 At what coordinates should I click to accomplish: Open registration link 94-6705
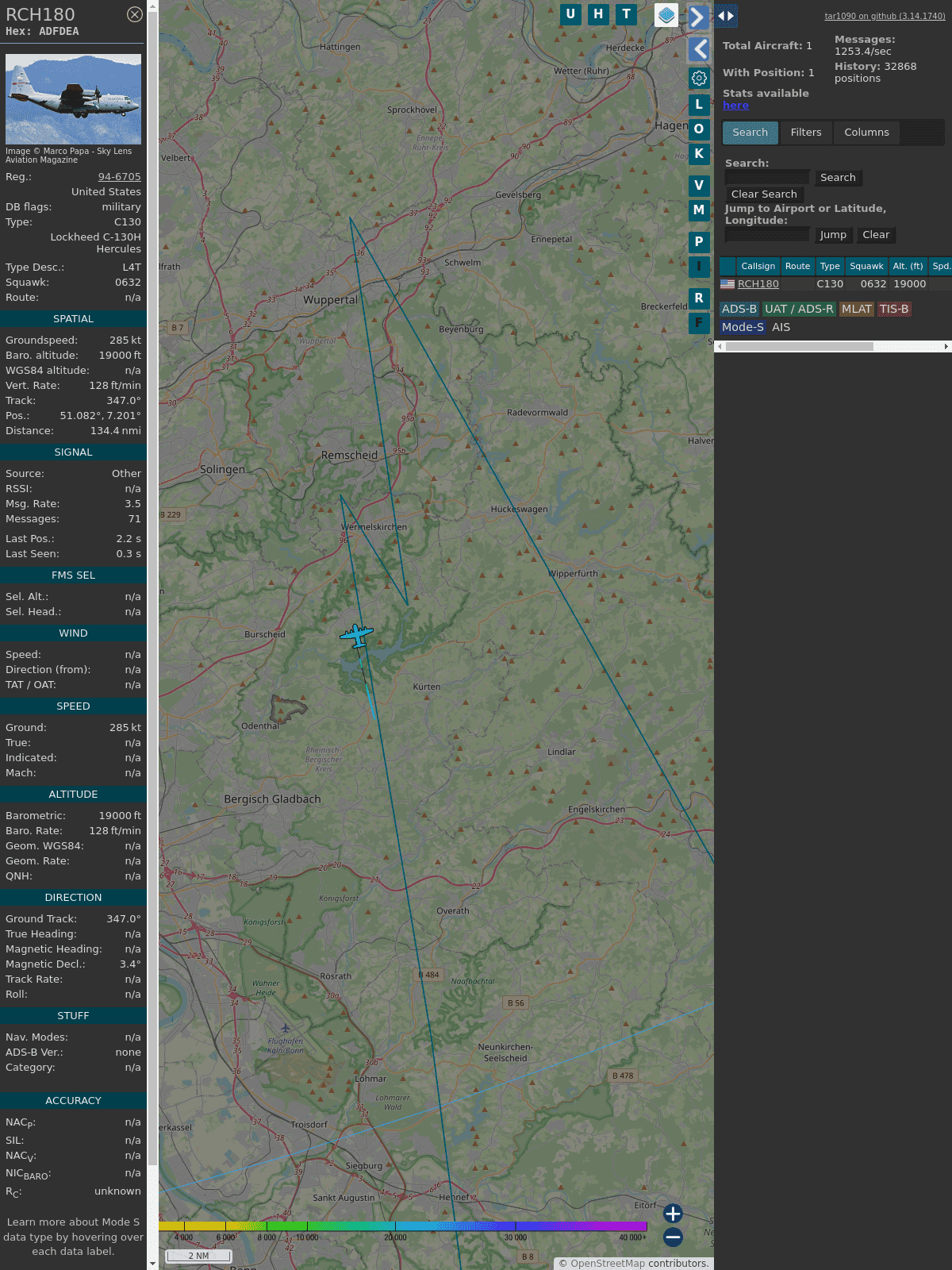pyautogui.click(x=119, y=177)
